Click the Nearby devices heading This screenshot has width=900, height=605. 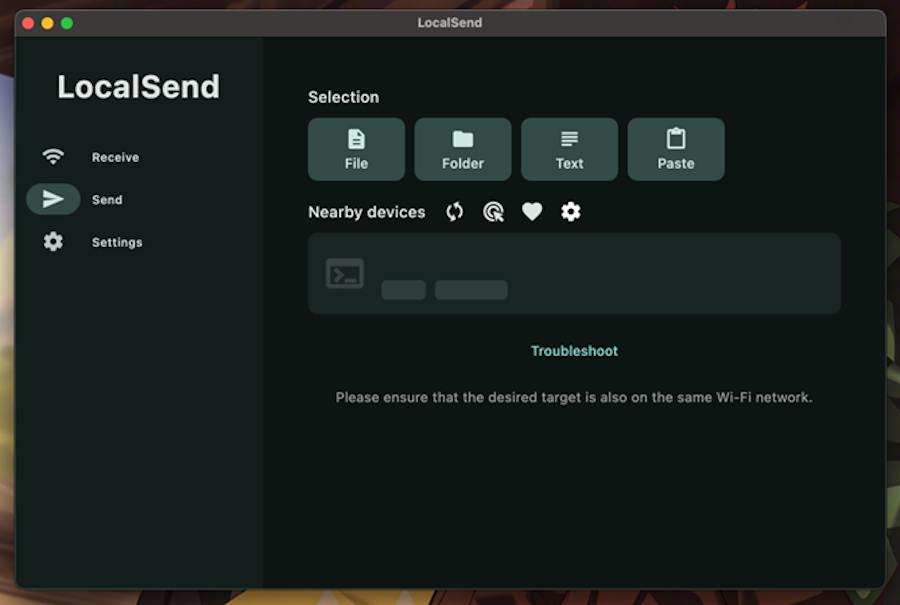point(366,212)
